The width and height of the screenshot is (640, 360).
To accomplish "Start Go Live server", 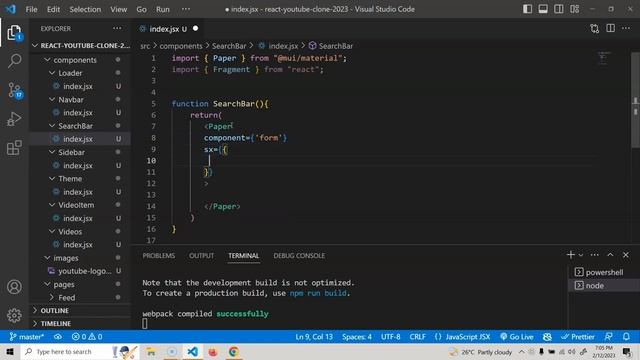I will click(517, 337).
